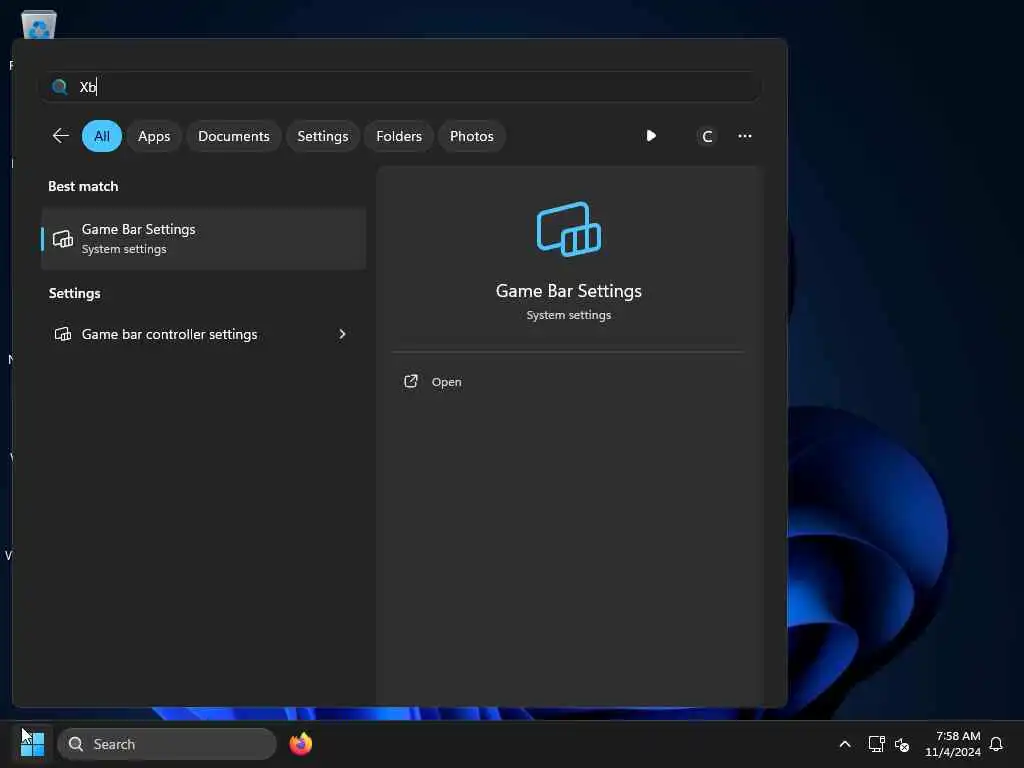Launch Firefox from the taskbar
Image resolution: width=1024 pixels, height=768 pixels.
tap(300, 744)
